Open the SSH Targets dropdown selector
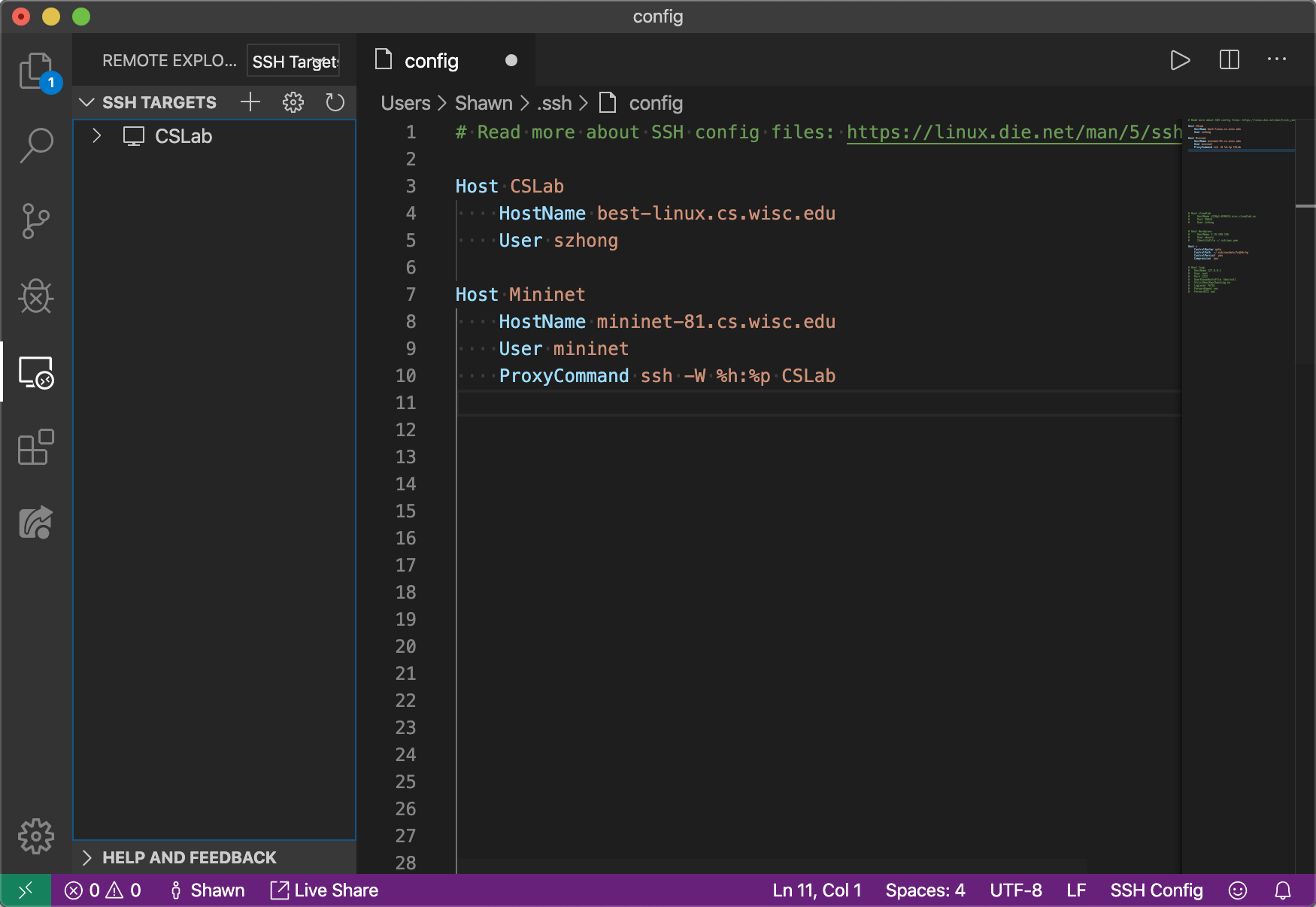Image resolution: width=1316 pixels, height=907 pixels. pos(293,61)
